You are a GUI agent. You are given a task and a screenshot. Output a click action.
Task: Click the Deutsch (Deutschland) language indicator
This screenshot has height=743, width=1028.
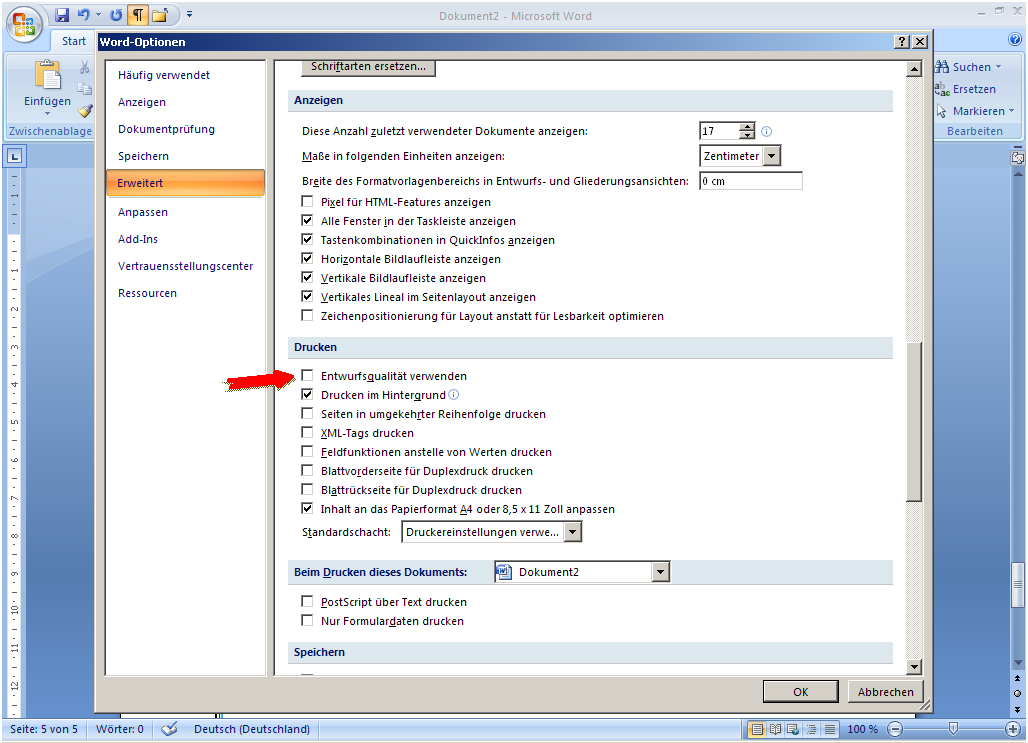(252, 729)
